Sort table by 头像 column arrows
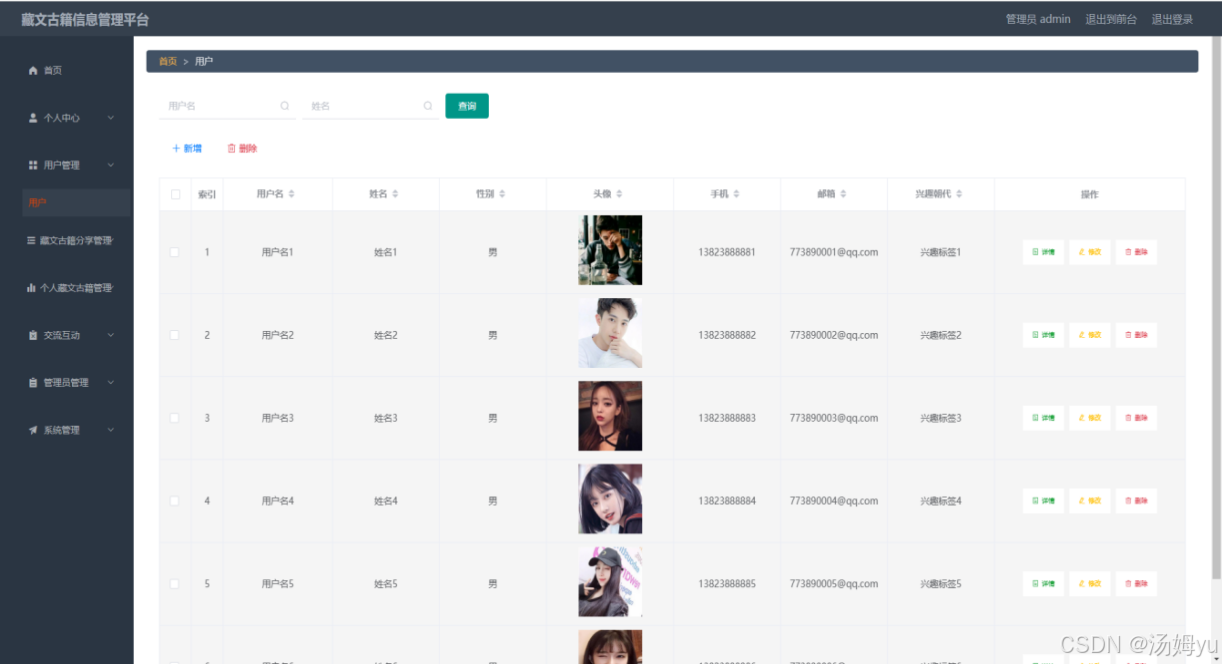 619,194
